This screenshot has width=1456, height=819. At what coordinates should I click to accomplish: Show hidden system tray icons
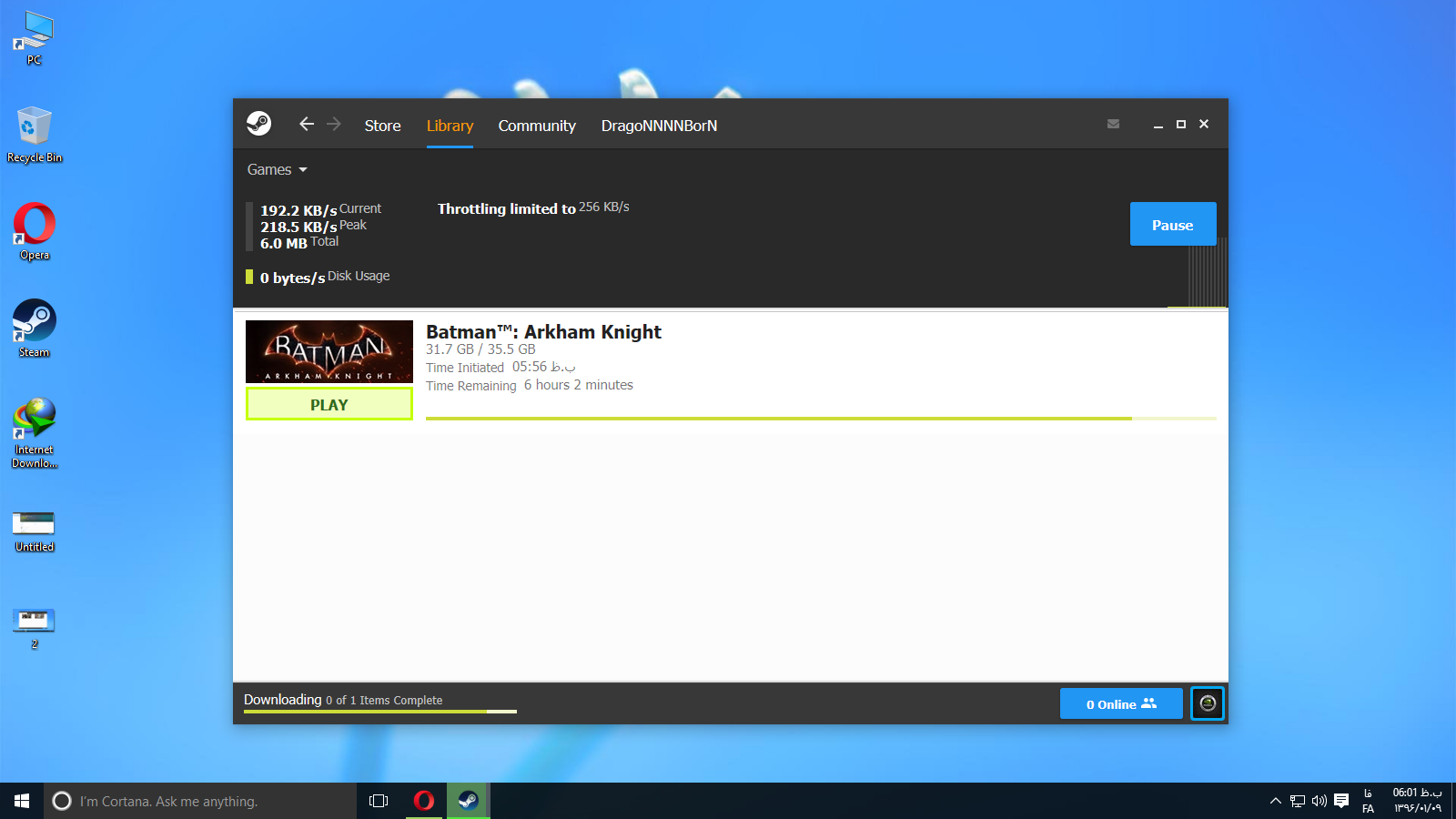[x=1275, y=801]
